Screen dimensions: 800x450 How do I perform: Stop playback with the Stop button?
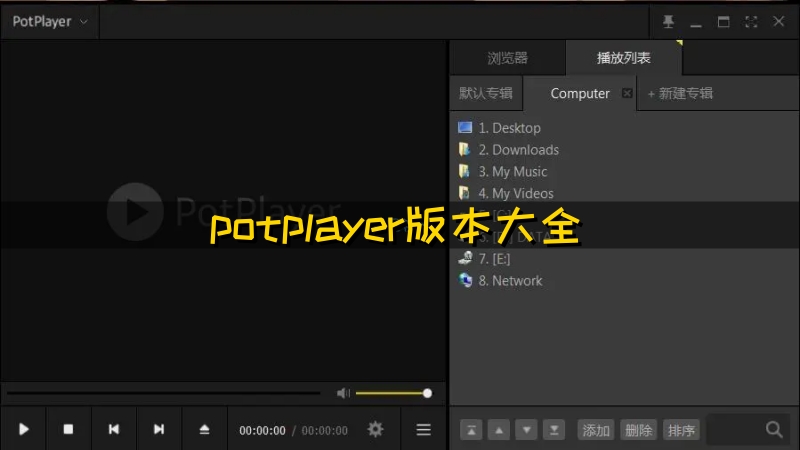68,429
